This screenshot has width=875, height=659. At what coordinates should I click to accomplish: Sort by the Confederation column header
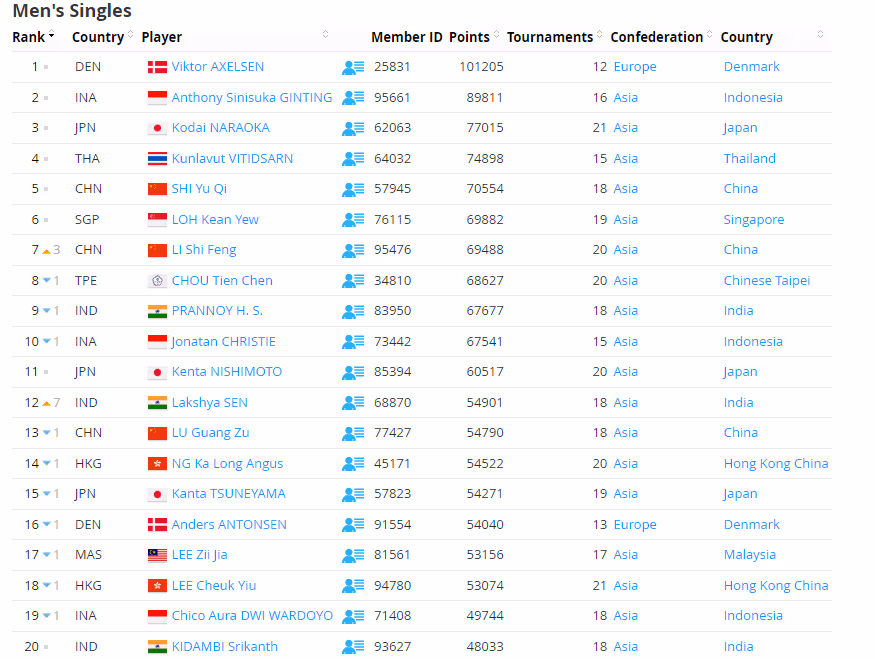click(656, 37)
